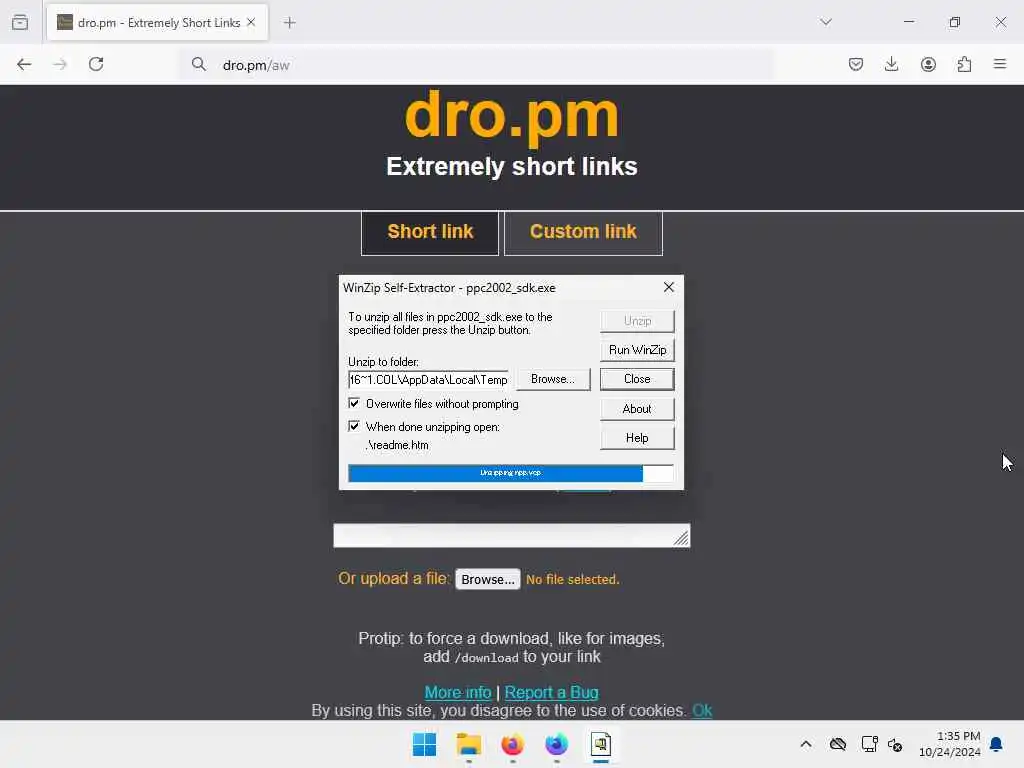The image size is (1024, 768).
Task: Open the Windows Start menu
Action: [x=424, y=744]
